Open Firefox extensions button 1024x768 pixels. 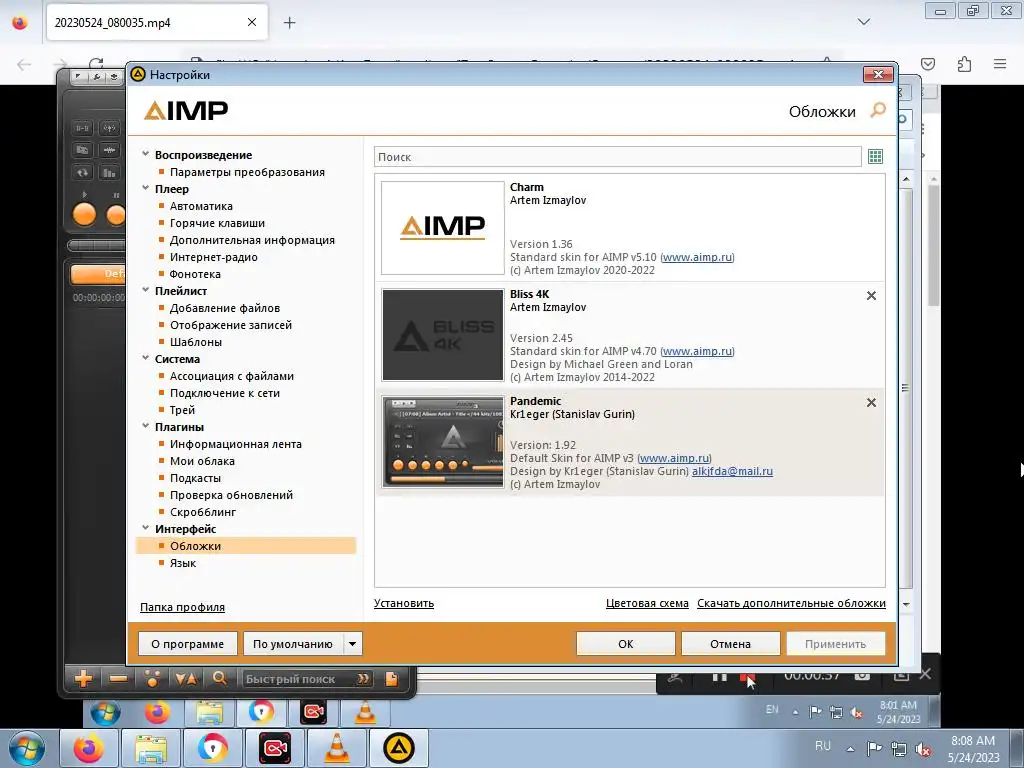coord(964,64)
